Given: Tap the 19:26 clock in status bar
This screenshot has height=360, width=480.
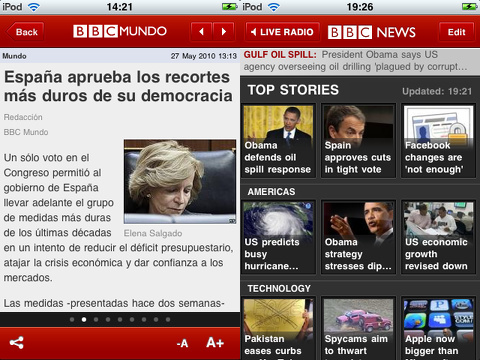Looking at the screenshot, I should (x=360, y=7).
